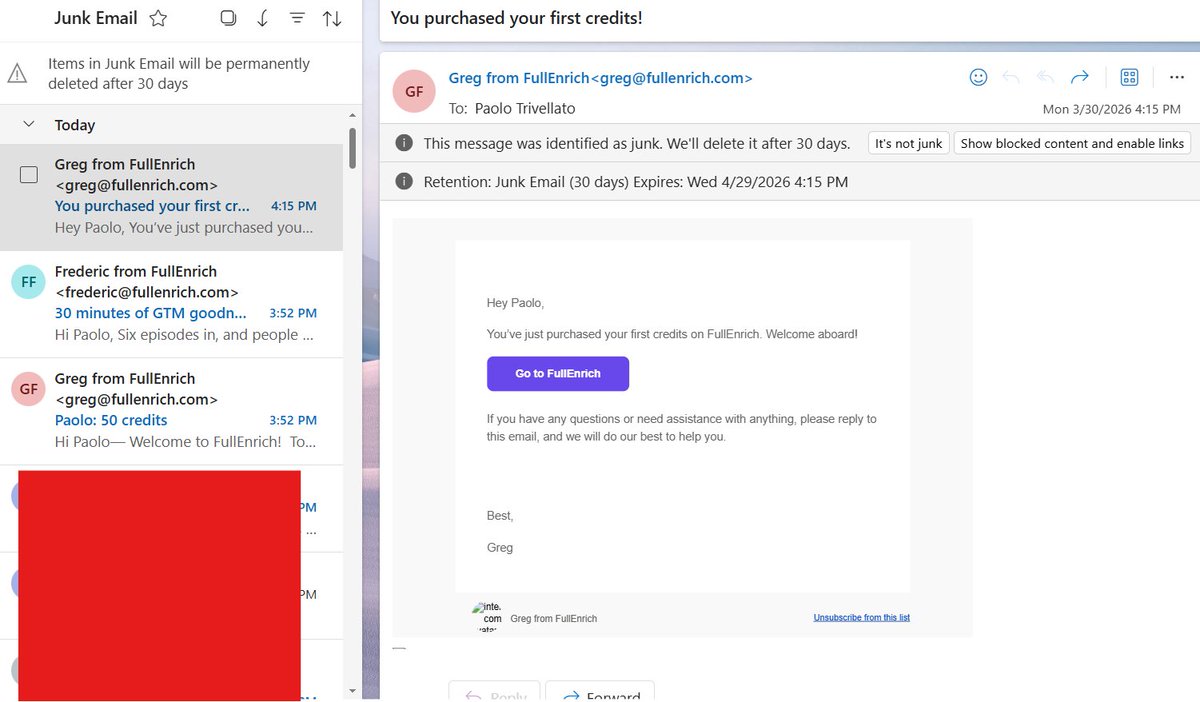1200x702 pixels.
Task: Click the message list vertical scrollbar thumb
Action: [352, 148]
